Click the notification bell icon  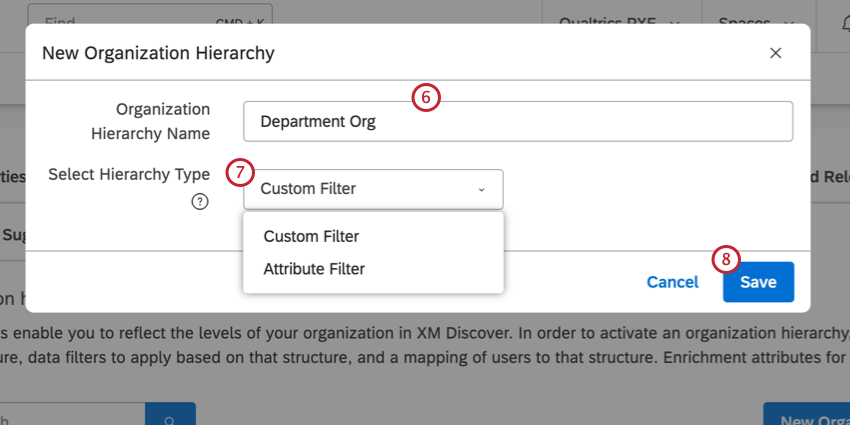point(837,22)
